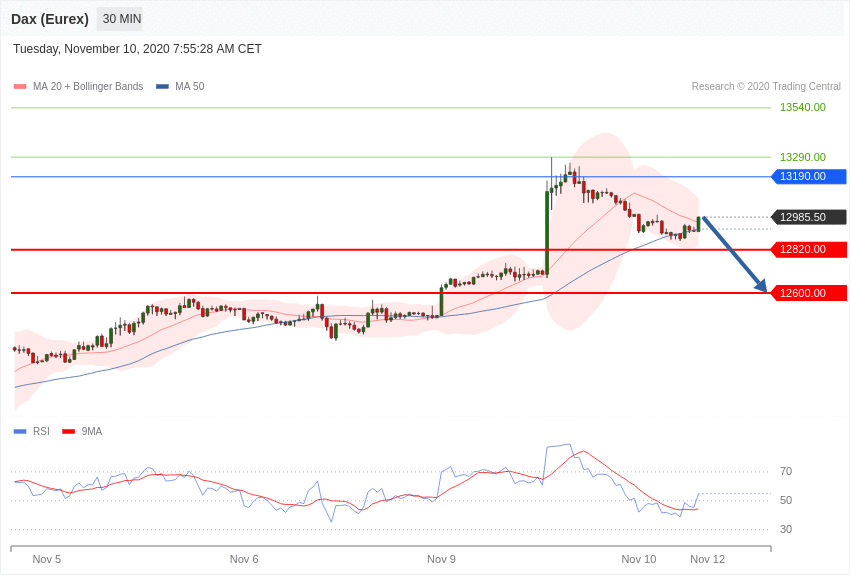Click the 12820.00 red support tag
This screenshot has width=850, height=576.
(809, 249)
